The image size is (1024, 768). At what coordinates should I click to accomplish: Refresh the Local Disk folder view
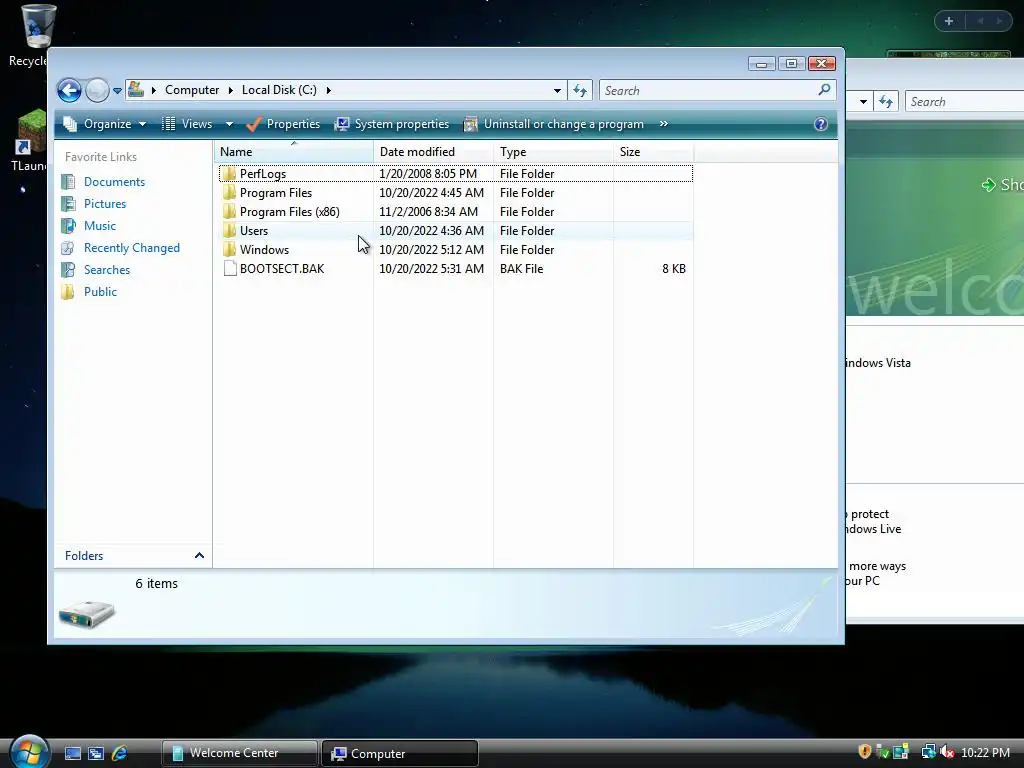coord(580,91)
